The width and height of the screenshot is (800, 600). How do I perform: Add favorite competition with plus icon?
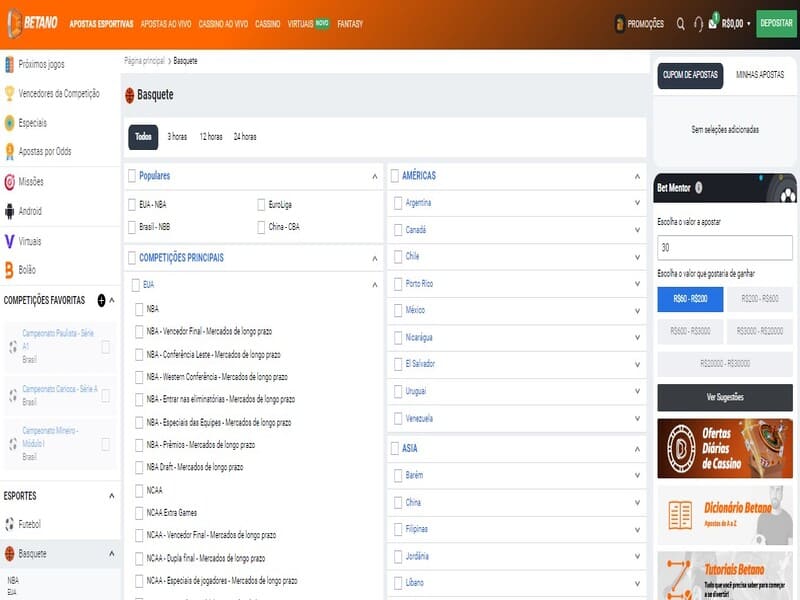[x=102, y=301]
